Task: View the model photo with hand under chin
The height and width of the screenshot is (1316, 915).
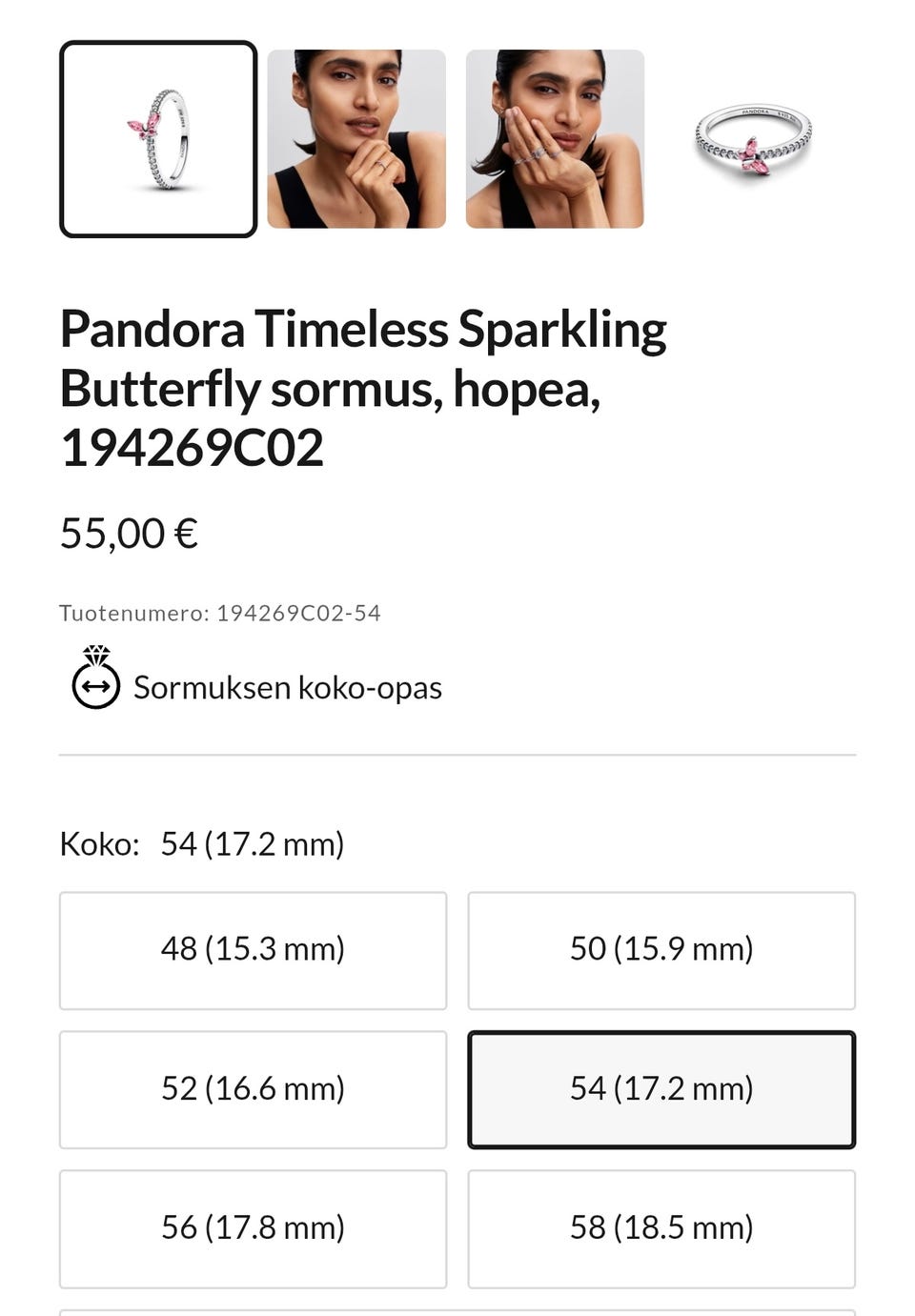Action: (356, 139)
